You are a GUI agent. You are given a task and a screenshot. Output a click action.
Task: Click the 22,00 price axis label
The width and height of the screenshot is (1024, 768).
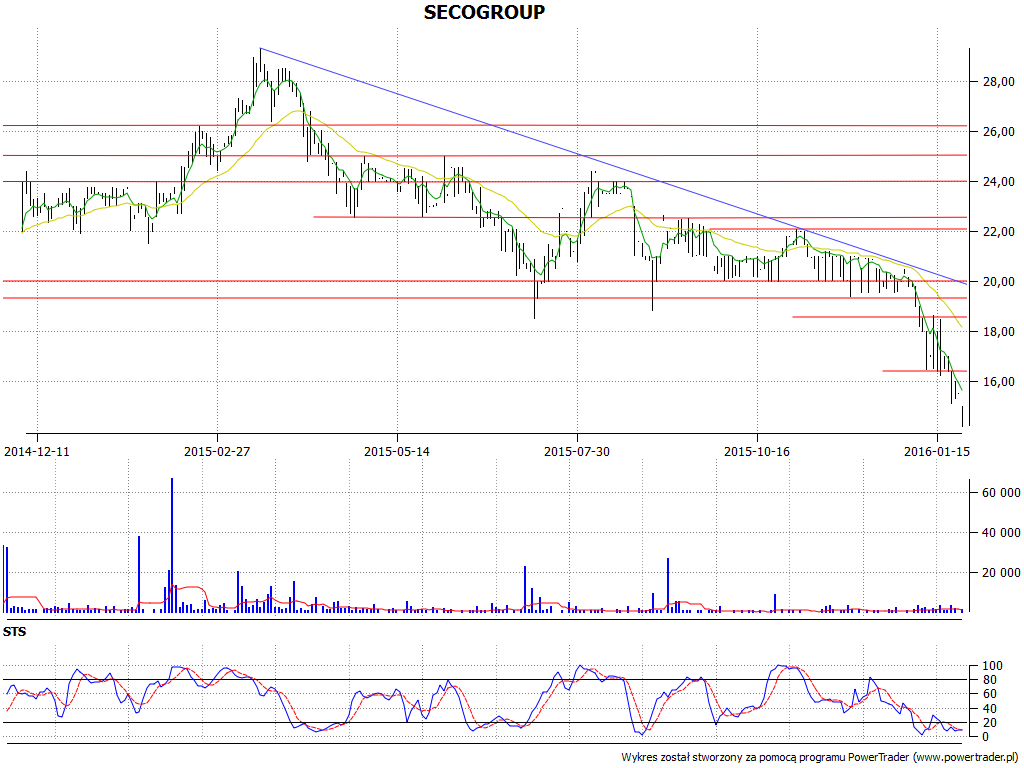click(999, 232)
